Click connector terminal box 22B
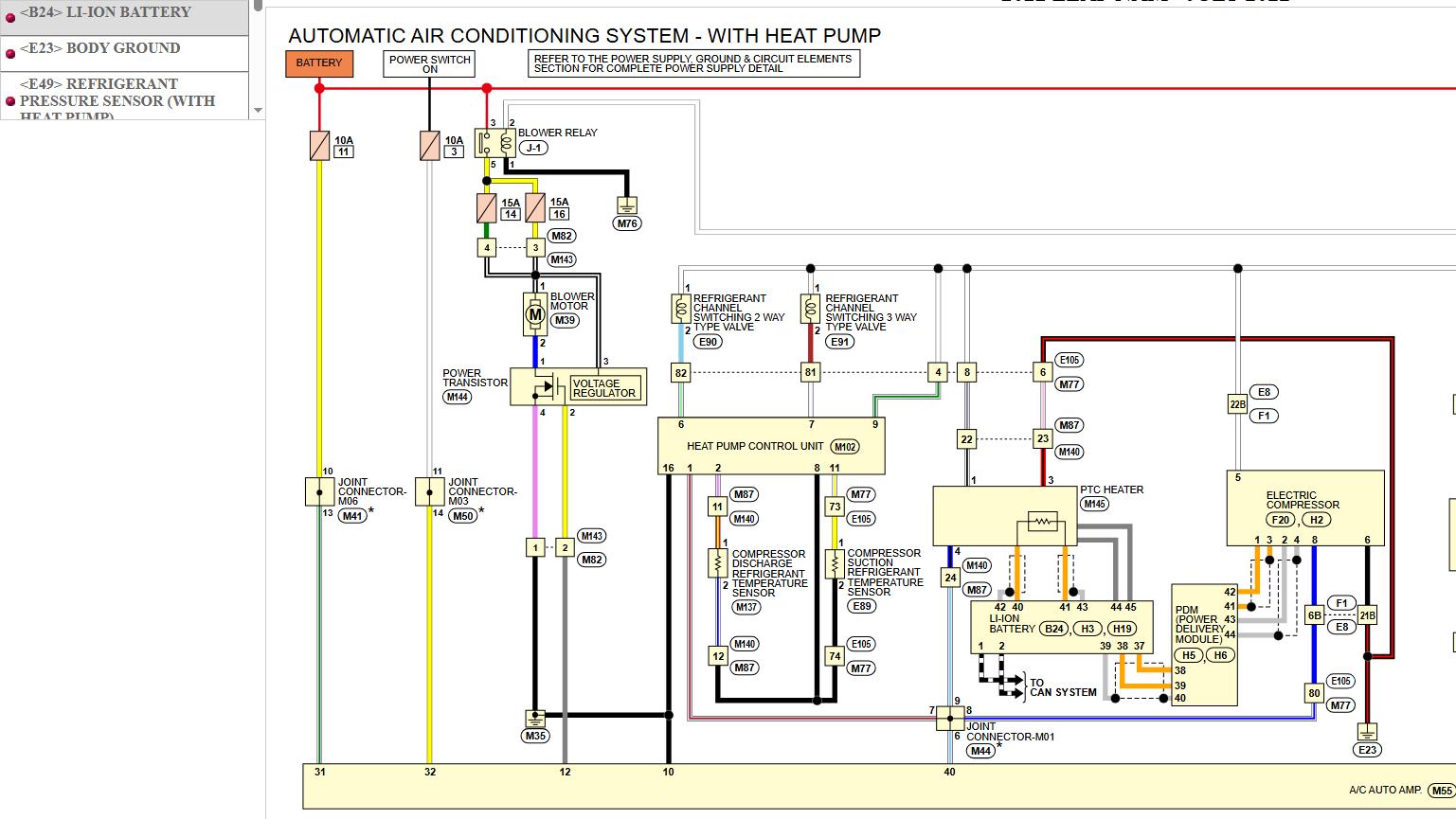Screen dimensions: 1456x819 1238,404
